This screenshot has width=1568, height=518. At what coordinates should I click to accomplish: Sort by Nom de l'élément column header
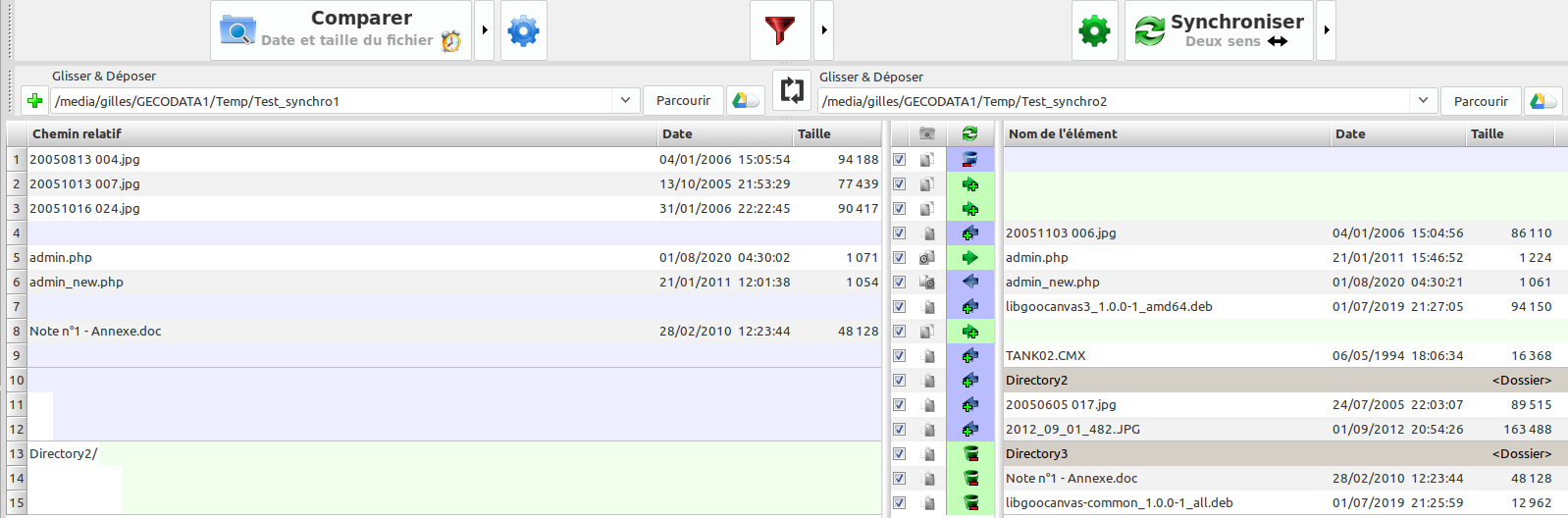point(1167,133)
